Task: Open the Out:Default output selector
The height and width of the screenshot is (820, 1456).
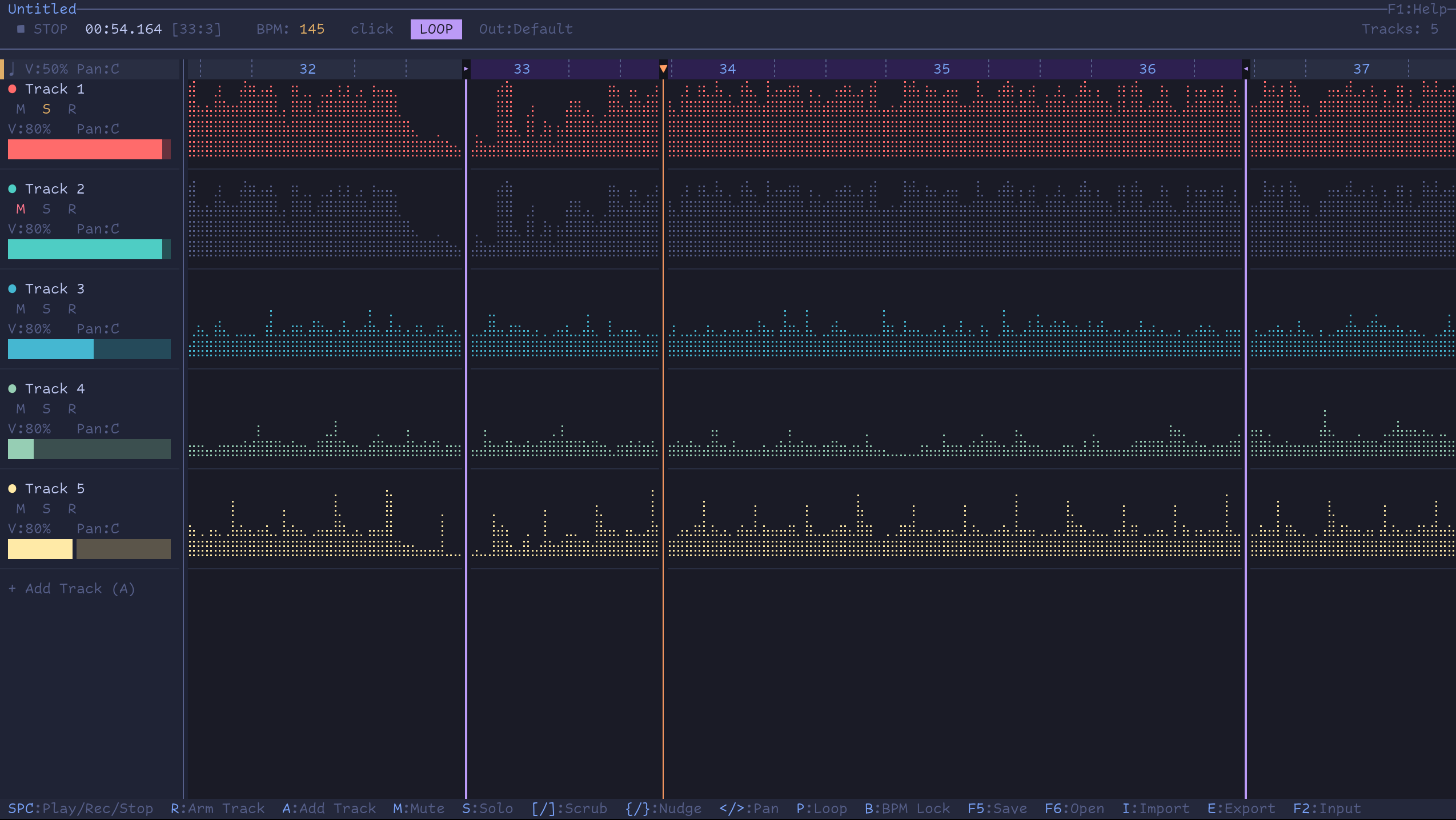Action: [526, 29]
